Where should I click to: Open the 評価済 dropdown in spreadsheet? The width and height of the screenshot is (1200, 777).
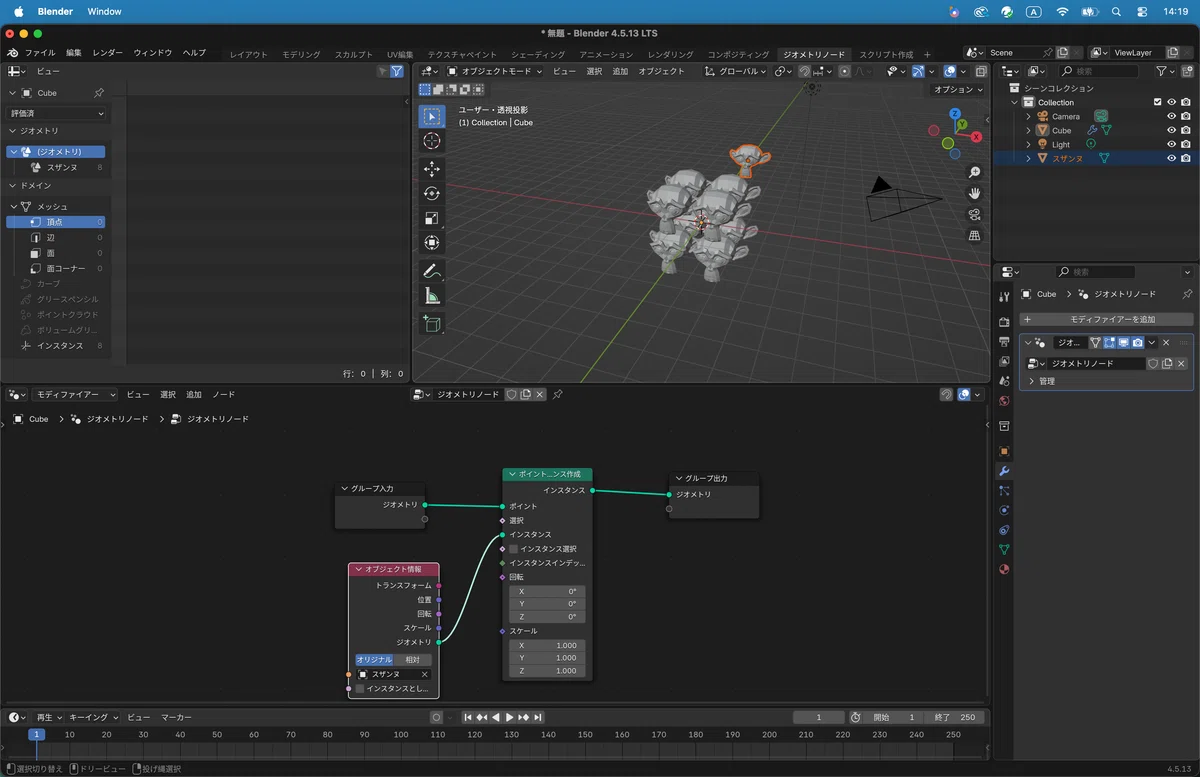coord(57,114)
